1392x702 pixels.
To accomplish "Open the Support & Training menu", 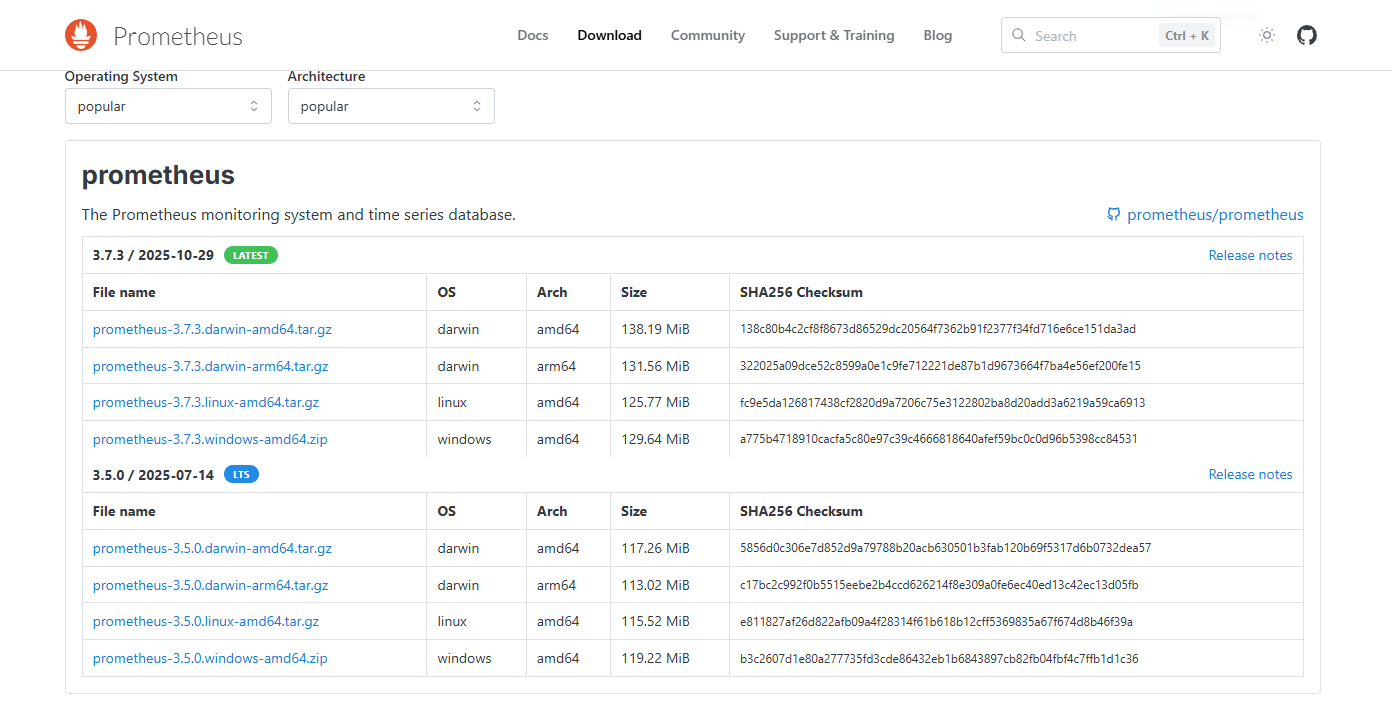I will (834, 35).
